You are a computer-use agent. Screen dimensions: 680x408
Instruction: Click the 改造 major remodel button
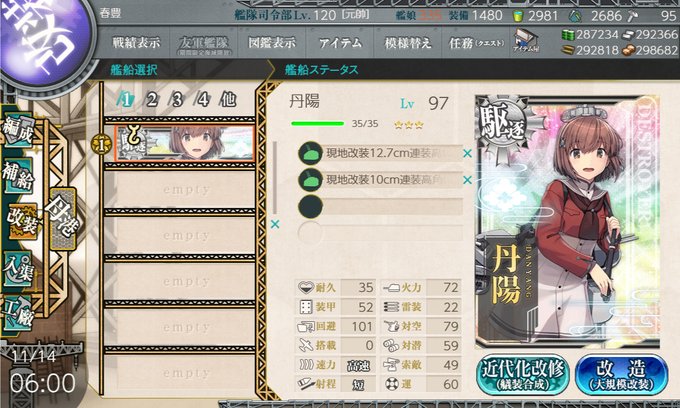tap(621, 375)
